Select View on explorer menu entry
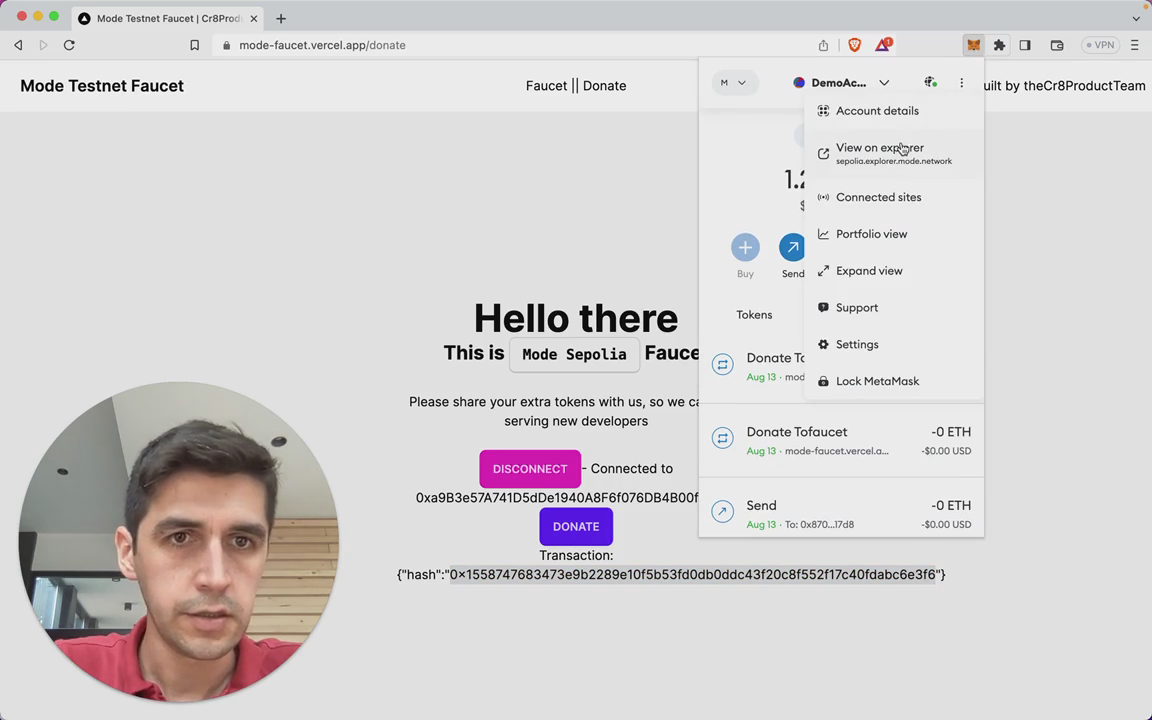 tap(893, 154)
